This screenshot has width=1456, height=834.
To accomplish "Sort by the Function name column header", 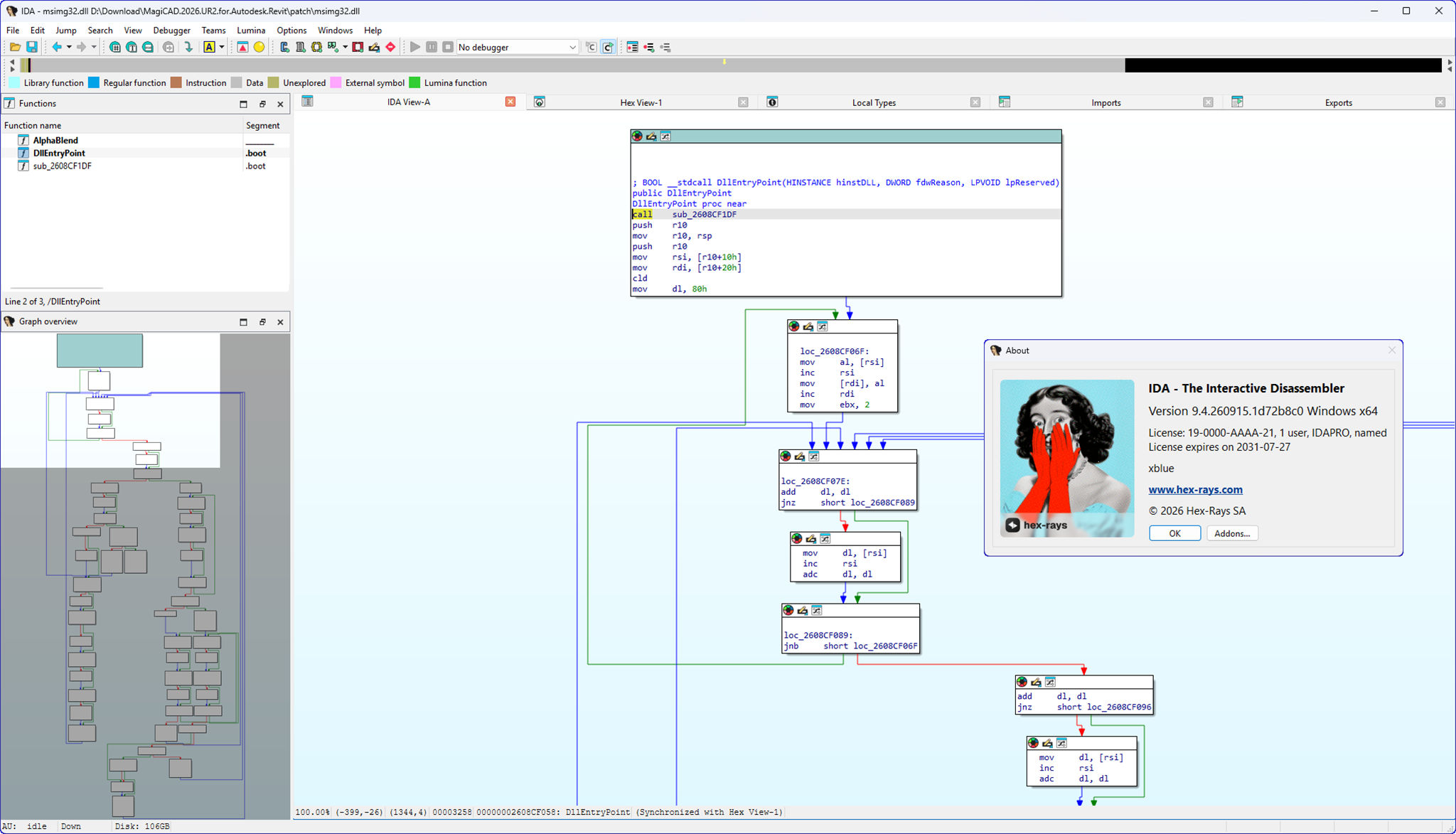I will 122,125.
